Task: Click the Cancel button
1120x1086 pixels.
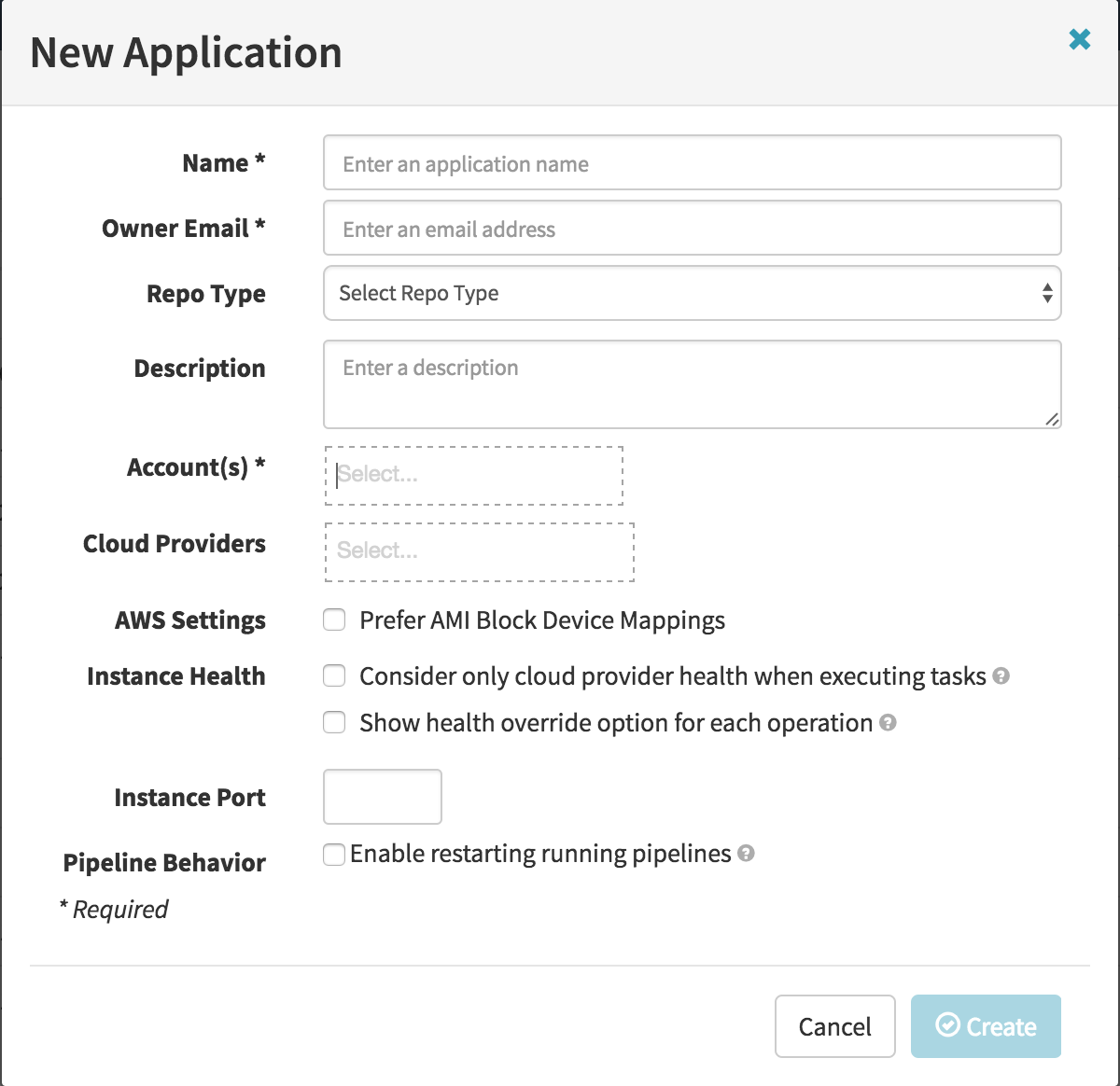Action: tap(834, 1026)
